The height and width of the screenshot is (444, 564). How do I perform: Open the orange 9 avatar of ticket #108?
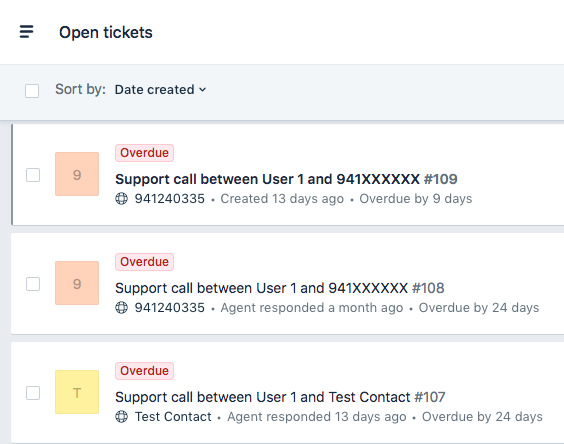click(x=77, y=283)
